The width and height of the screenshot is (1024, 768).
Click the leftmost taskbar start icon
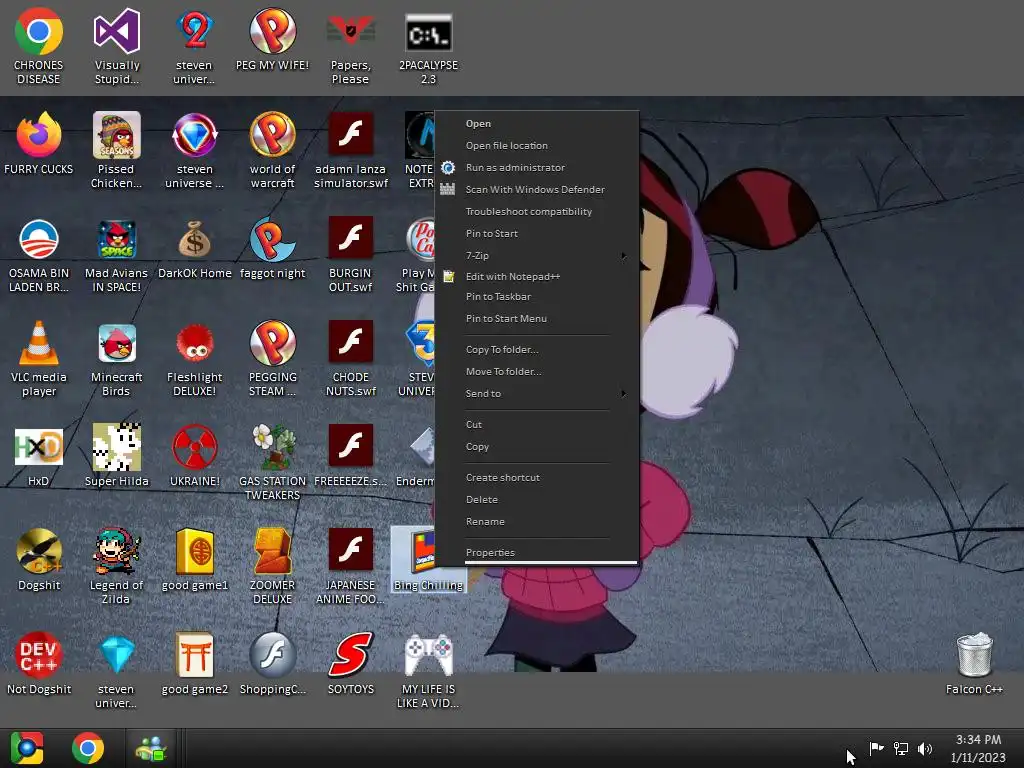coord(27,748)
